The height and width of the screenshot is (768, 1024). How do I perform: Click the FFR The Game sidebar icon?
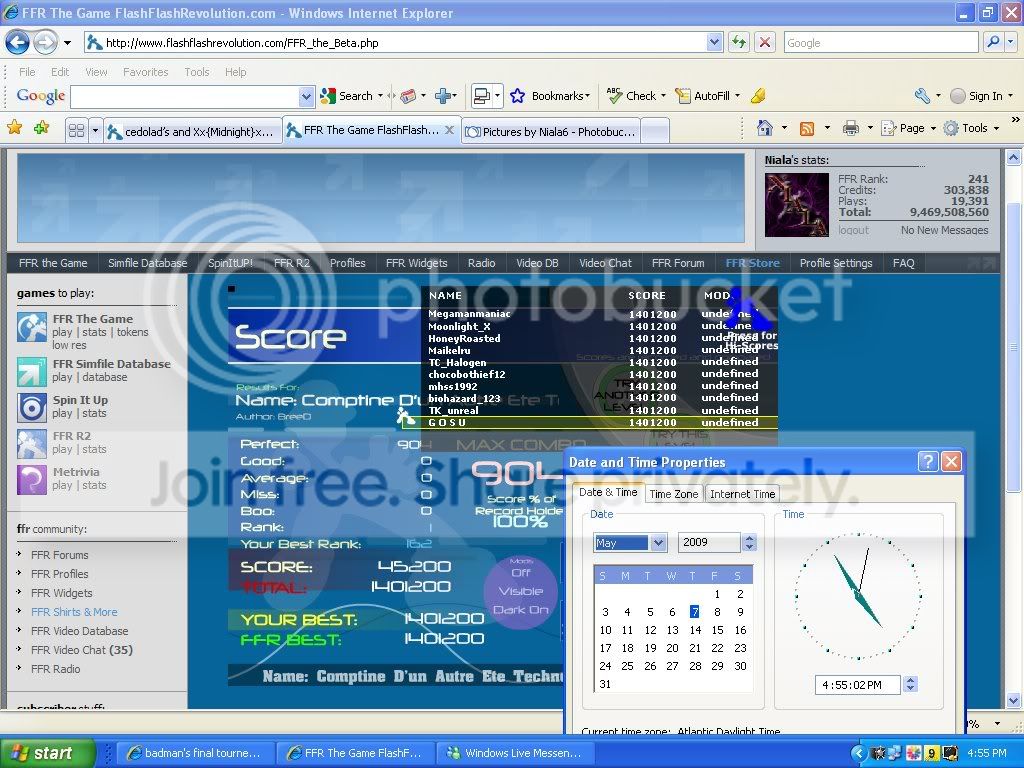coord(32,327)
